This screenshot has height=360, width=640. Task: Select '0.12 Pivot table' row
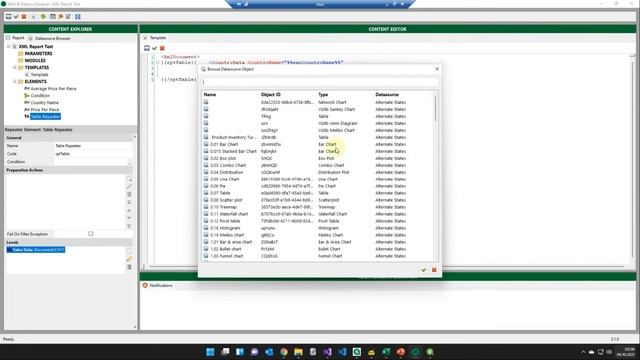click(318, 221)
